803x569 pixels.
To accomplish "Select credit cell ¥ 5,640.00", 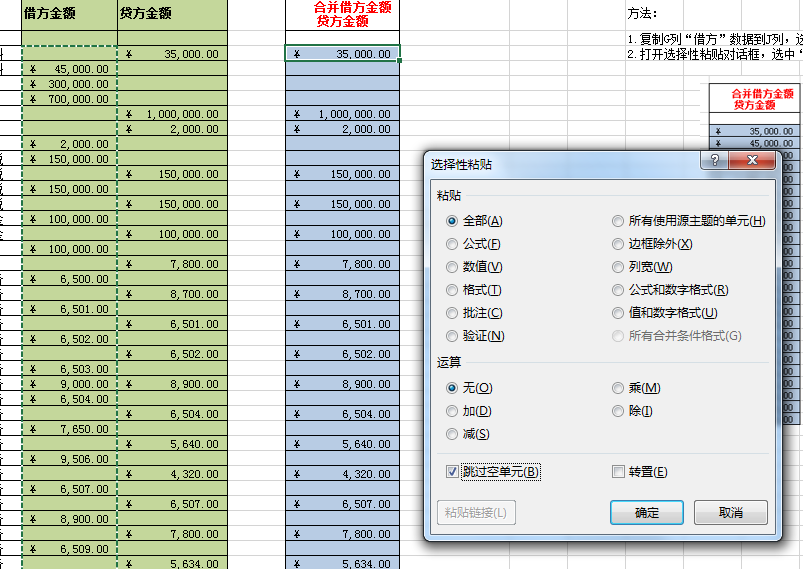I will (x=173, y=444).
